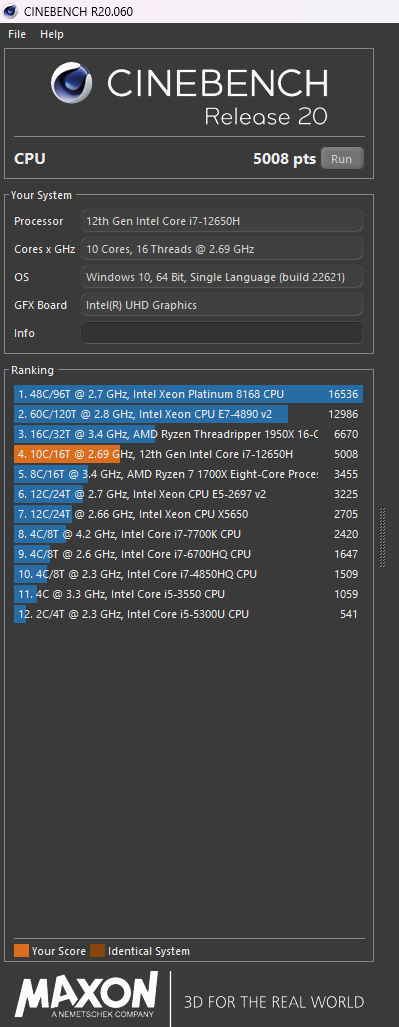Select ranking row Xeon CPU E5-2697 v2
This screenshot has height=1027, width=399.
coord(188,494)
